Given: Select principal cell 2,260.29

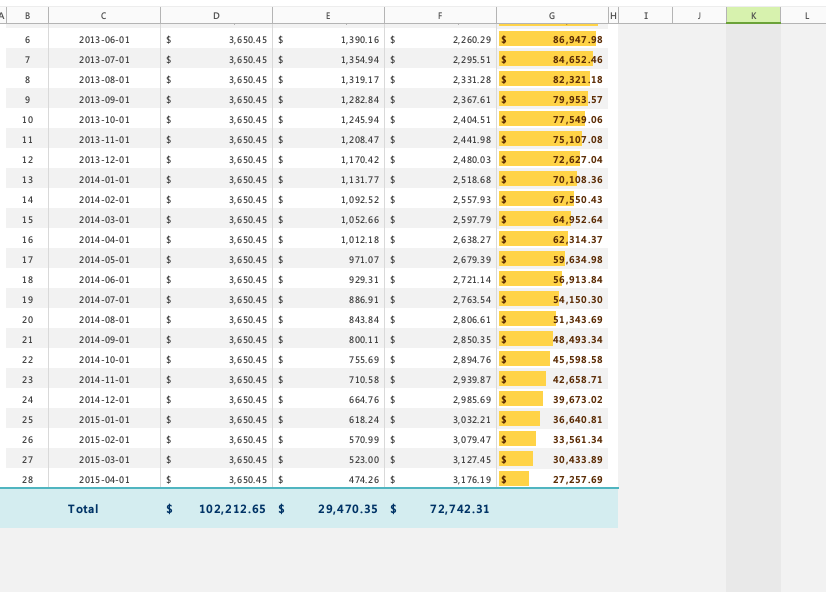Looking at the screenshot, I should click(440, 40).
